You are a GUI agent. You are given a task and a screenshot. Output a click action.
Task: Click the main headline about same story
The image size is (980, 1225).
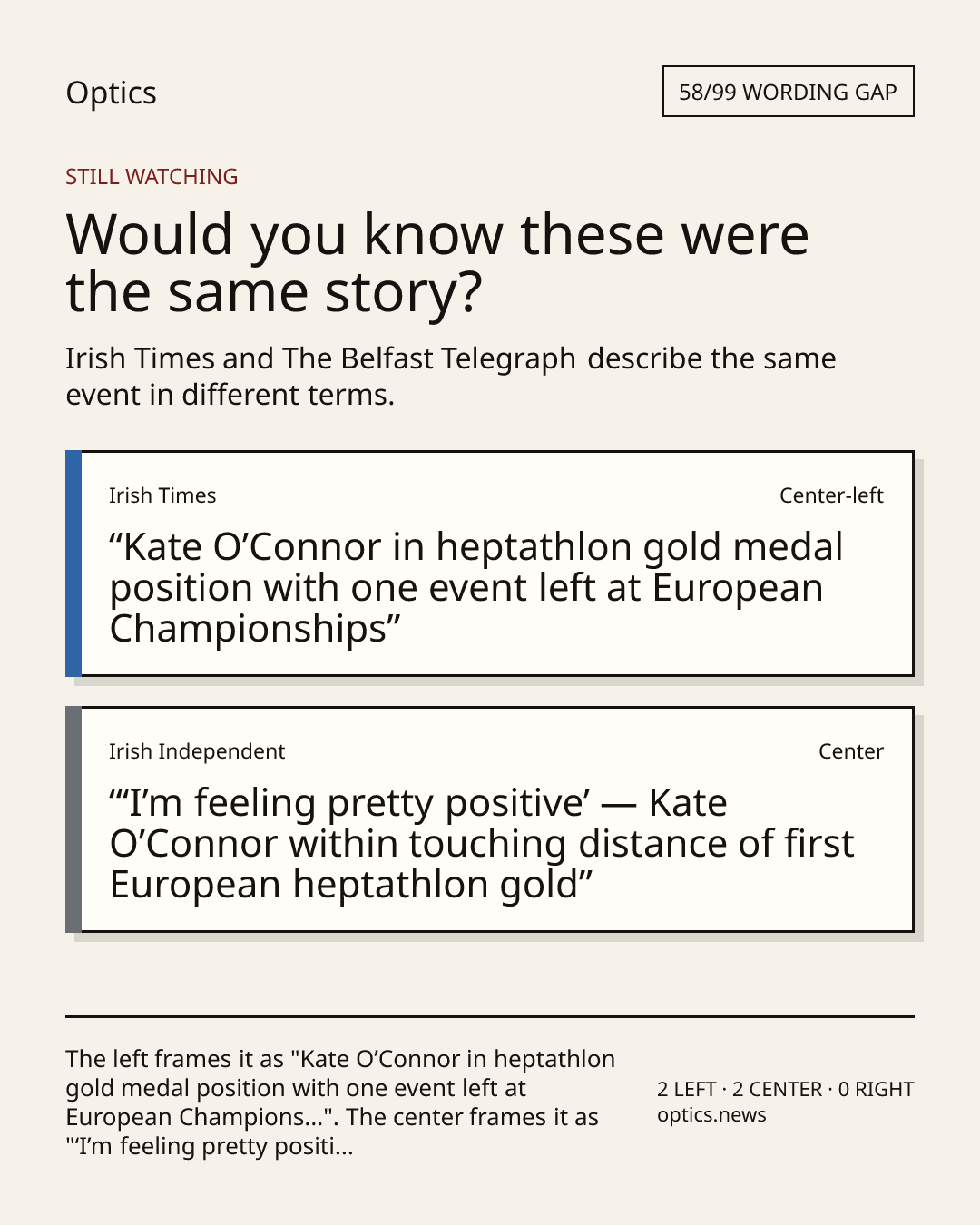point(436,262)
